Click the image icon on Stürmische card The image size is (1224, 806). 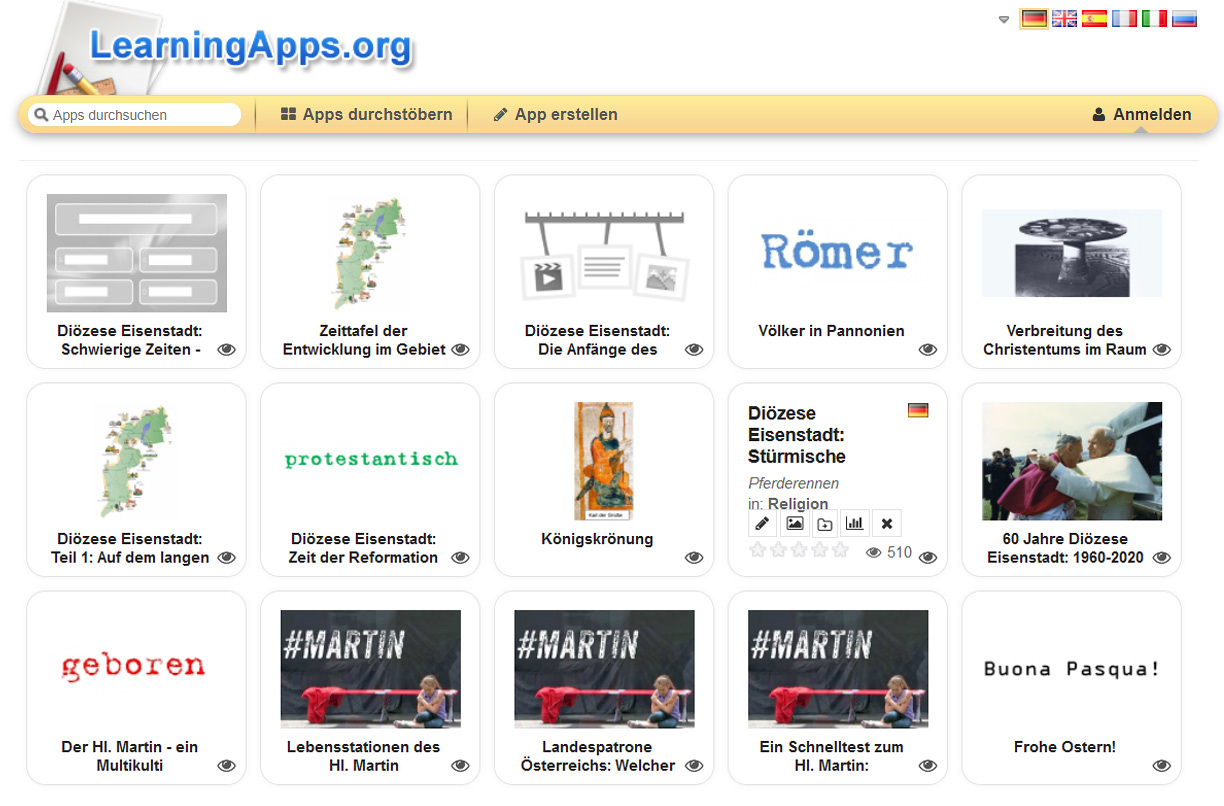pos(794,523)
